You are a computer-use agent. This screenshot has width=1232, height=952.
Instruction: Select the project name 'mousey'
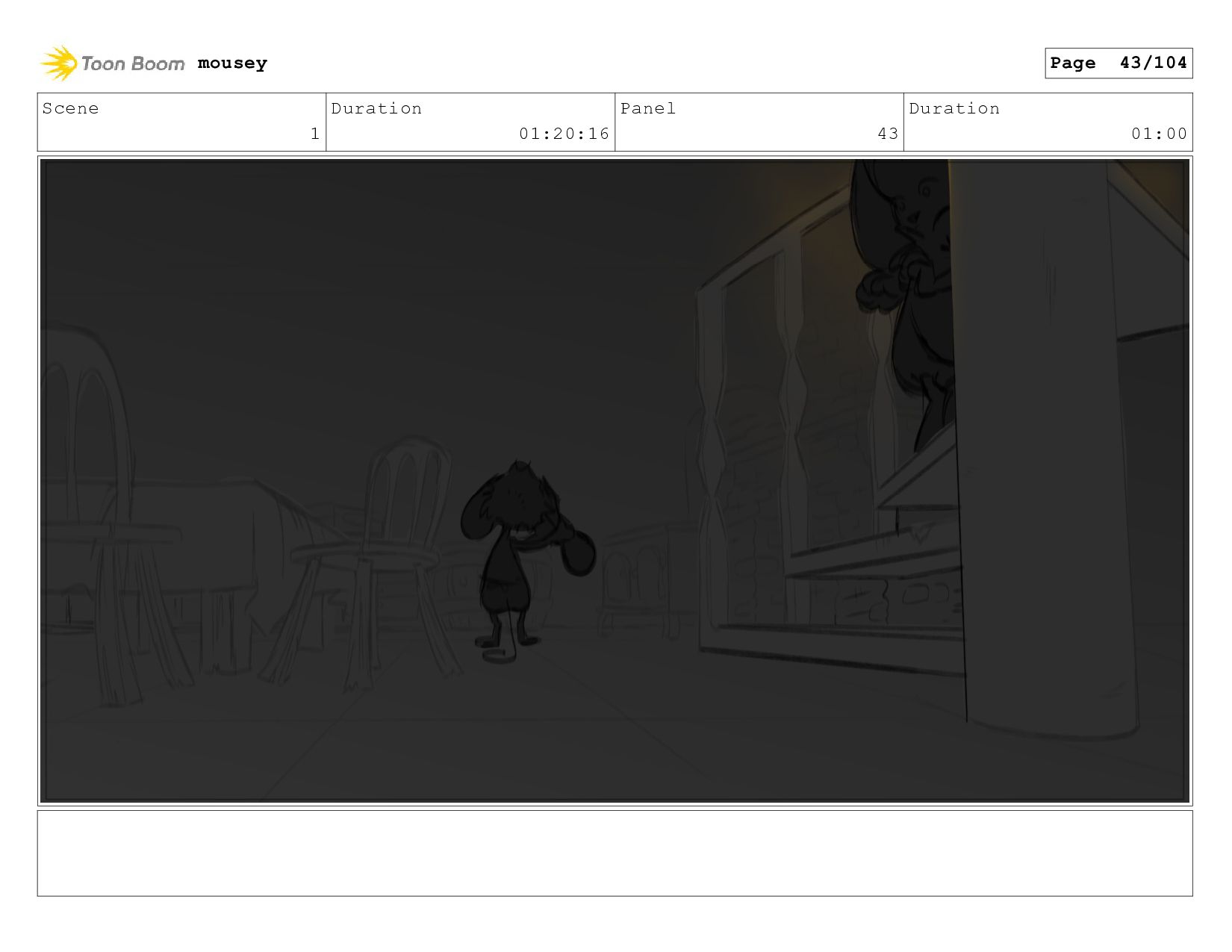(232, 63)
